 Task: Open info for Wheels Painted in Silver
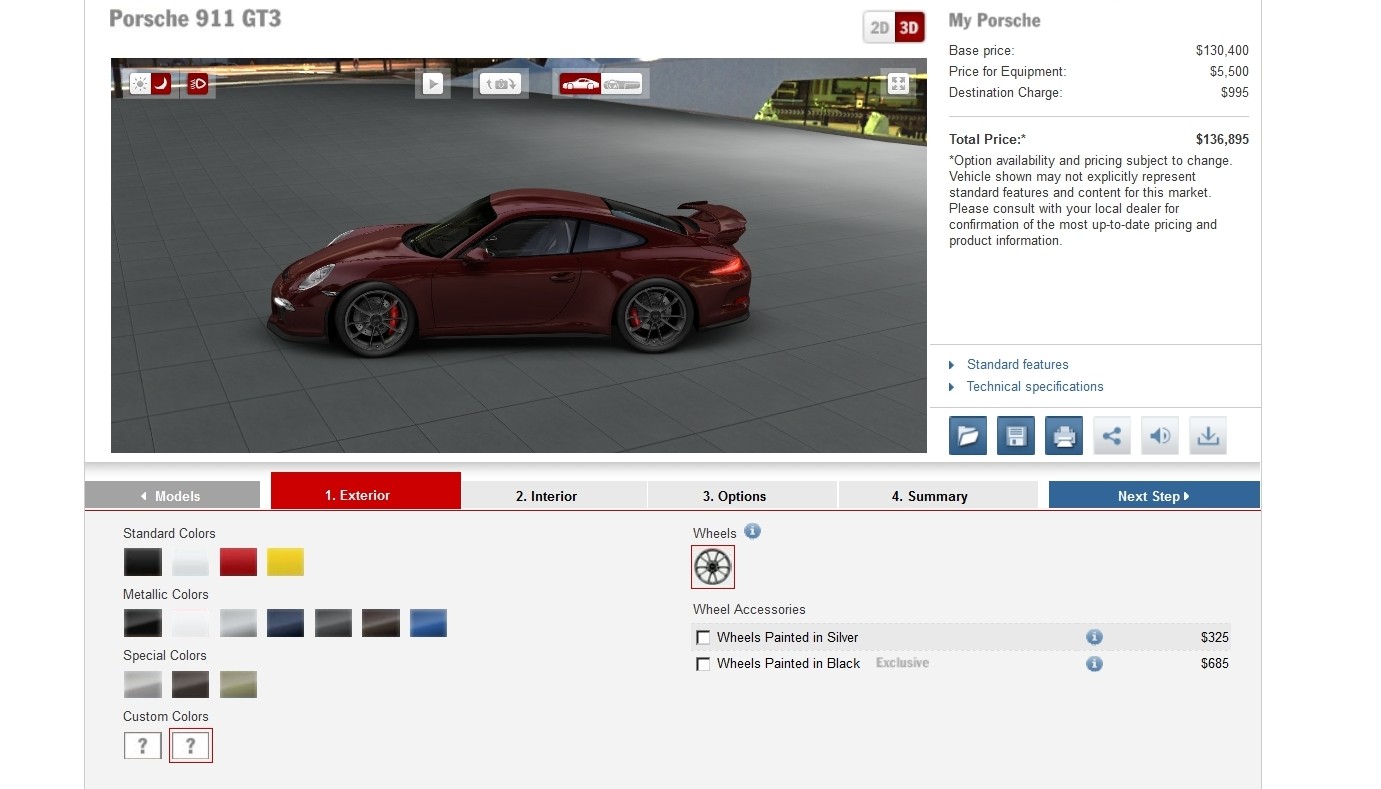(x=1094, y=637)
